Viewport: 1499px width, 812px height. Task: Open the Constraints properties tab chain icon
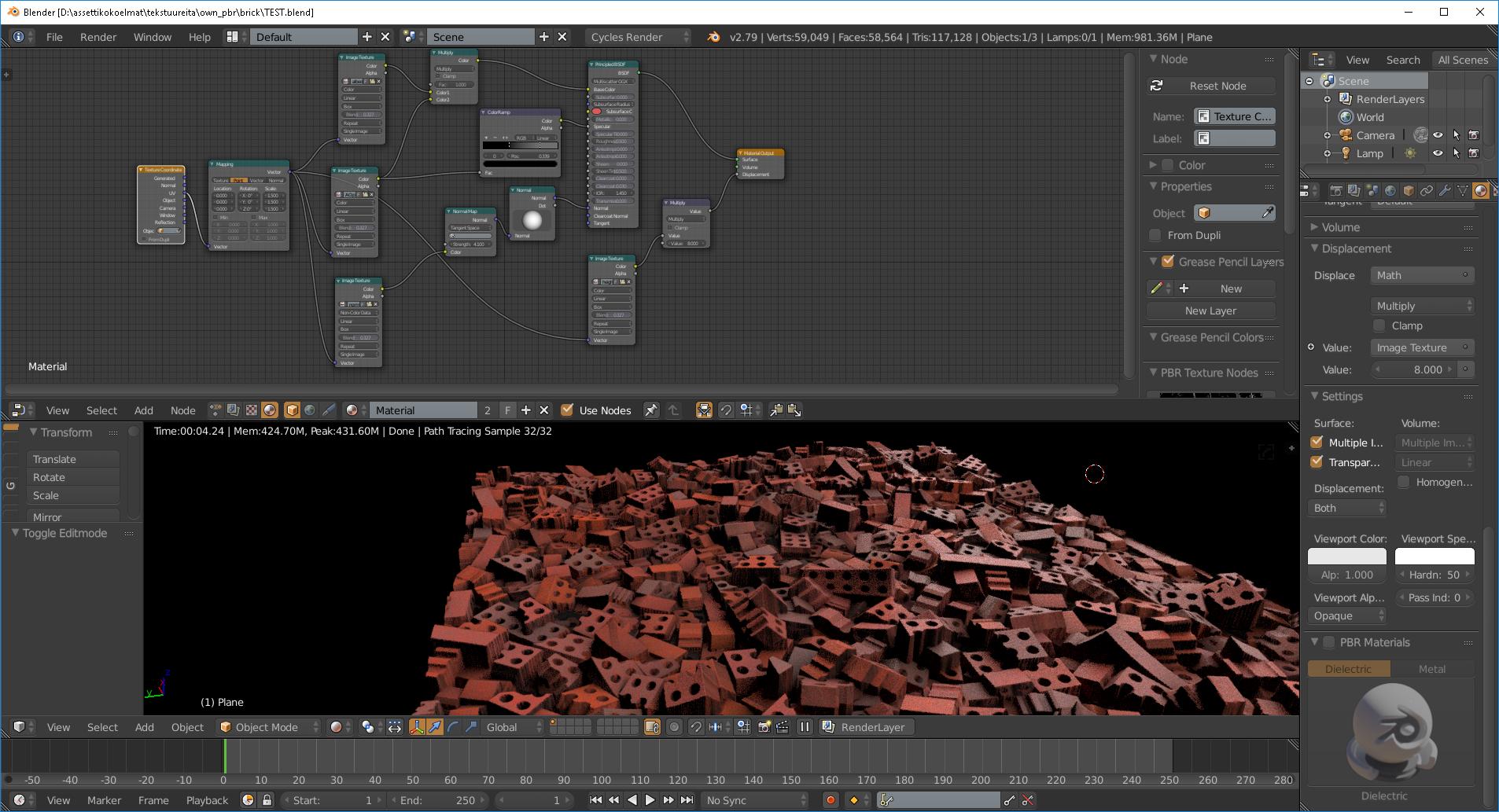[x=1427, y=191]
